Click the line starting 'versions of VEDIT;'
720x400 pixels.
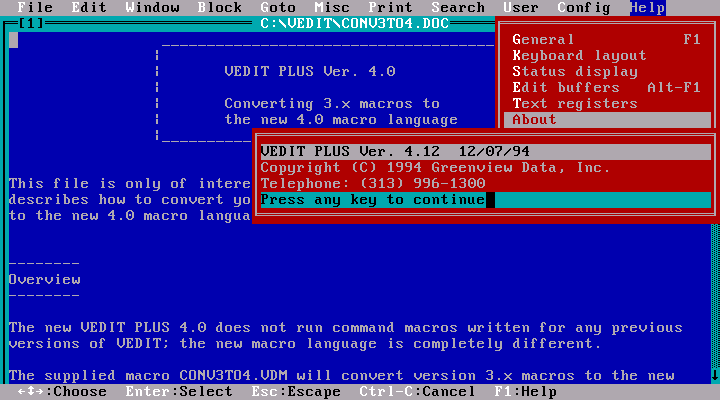305,344
